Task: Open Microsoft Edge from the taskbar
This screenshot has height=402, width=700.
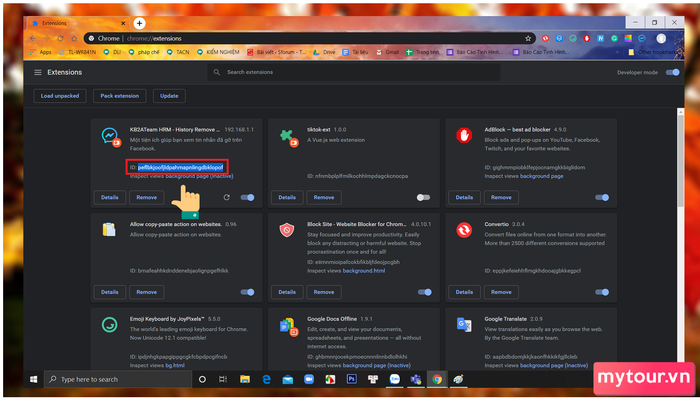Action: (267, 379)
